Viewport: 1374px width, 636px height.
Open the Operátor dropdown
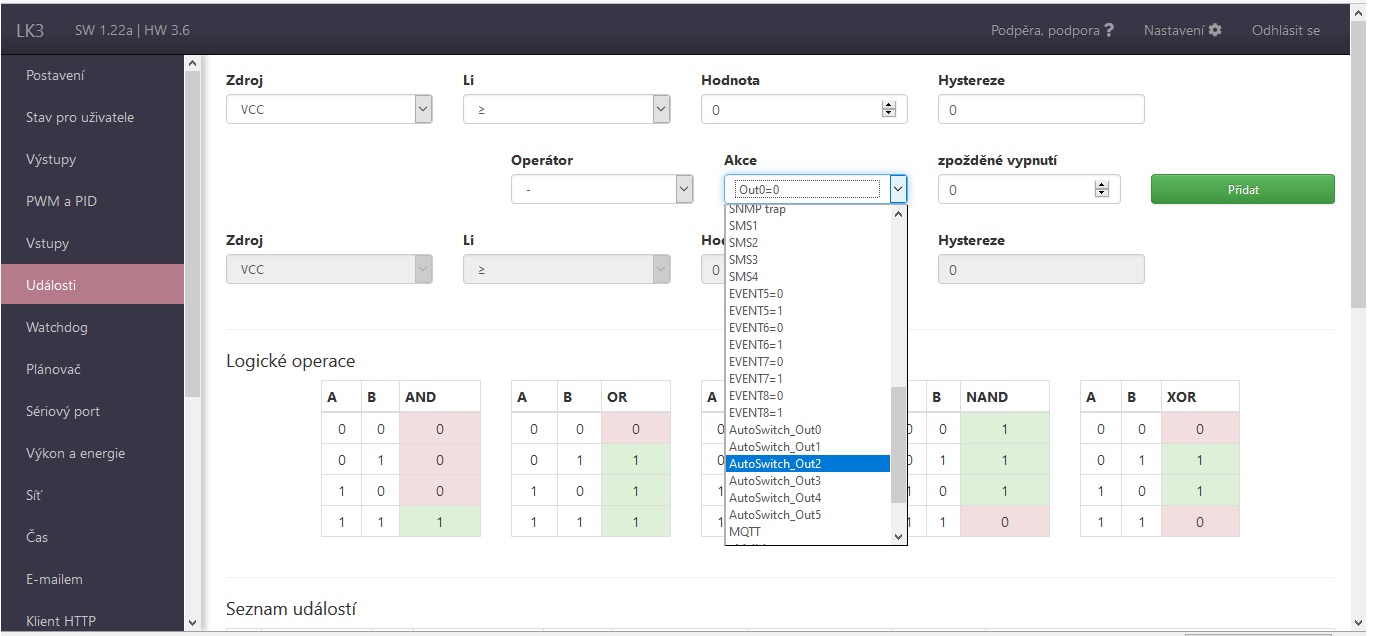pyautogui.click(x=601, y=190)
